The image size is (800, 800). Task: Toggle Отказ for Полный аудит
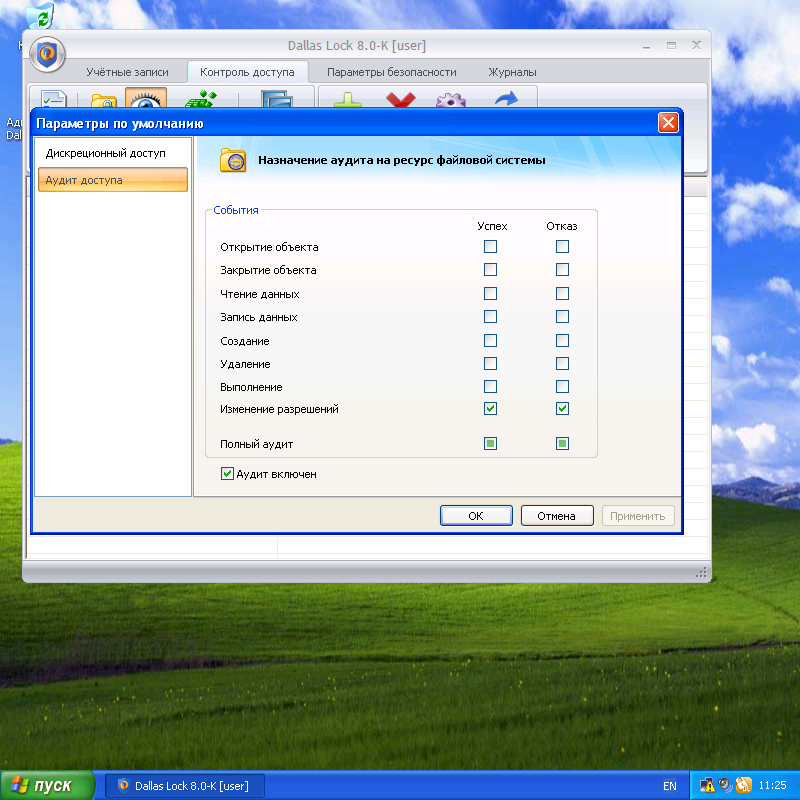point(562,443)
